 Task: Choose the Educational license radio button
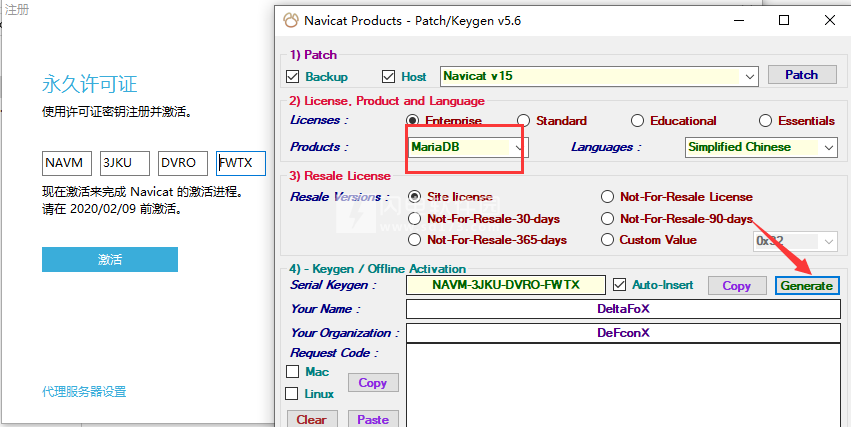(637, 120)
